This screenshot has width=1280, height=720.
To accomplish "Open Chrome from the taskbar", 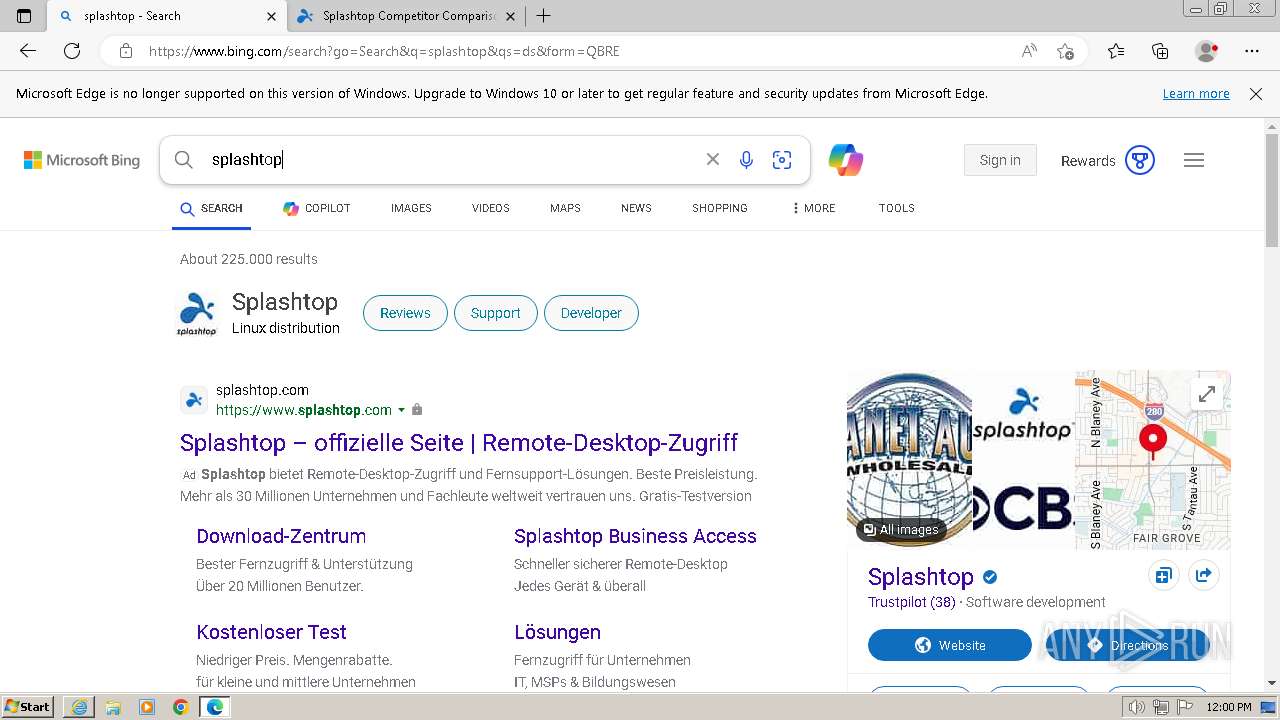I will pos(180,707).
